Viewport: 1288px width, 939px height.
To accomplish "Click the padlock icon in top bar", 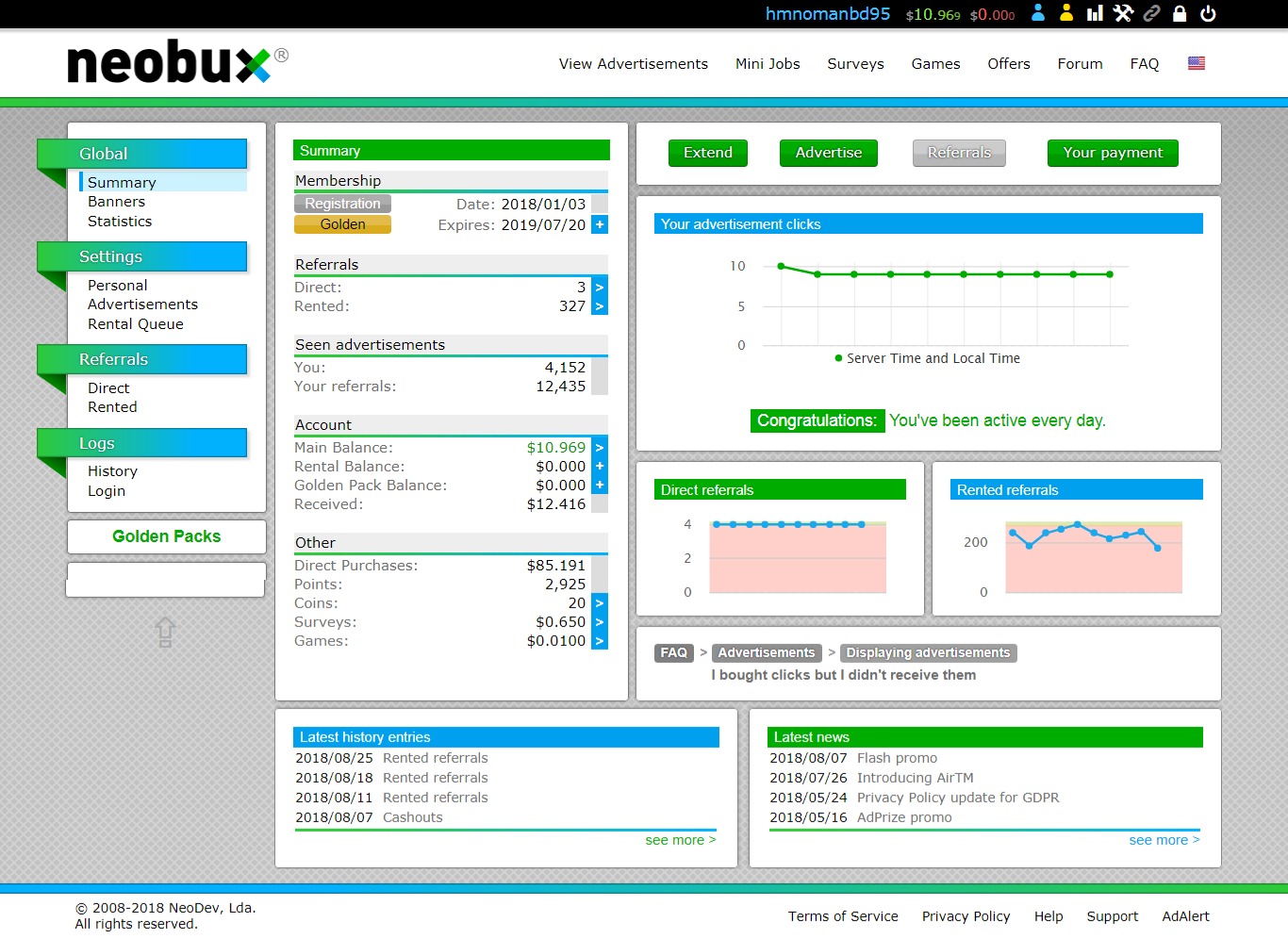I will point(1180,13).
